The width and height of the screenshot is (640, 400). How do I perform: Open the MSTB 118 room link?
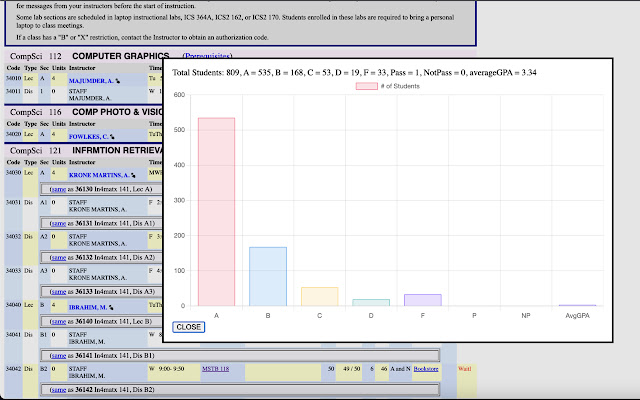pyautogui.click(x=216, y=369)
